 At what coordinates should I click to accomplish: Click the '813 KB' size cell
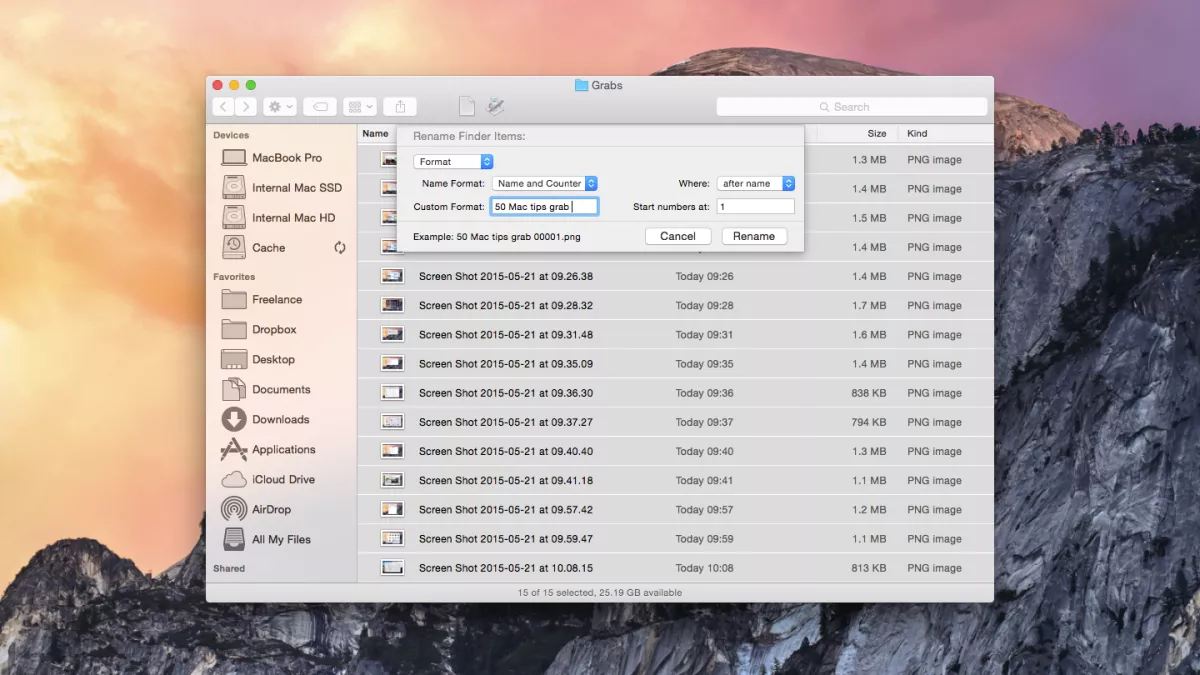point(869,568)
